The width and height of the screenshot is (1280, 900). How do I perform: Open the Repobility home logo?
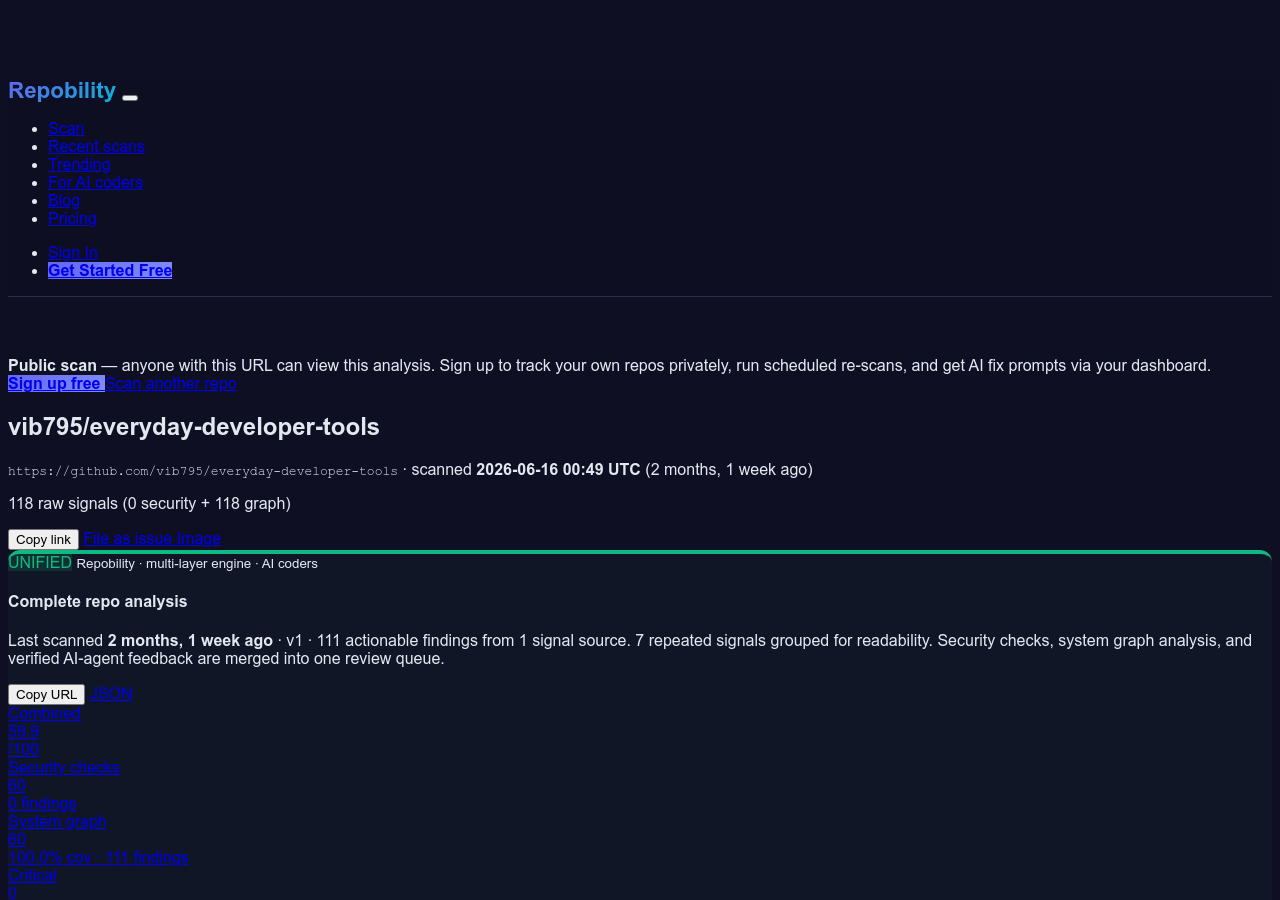click(x=62, y=90)
